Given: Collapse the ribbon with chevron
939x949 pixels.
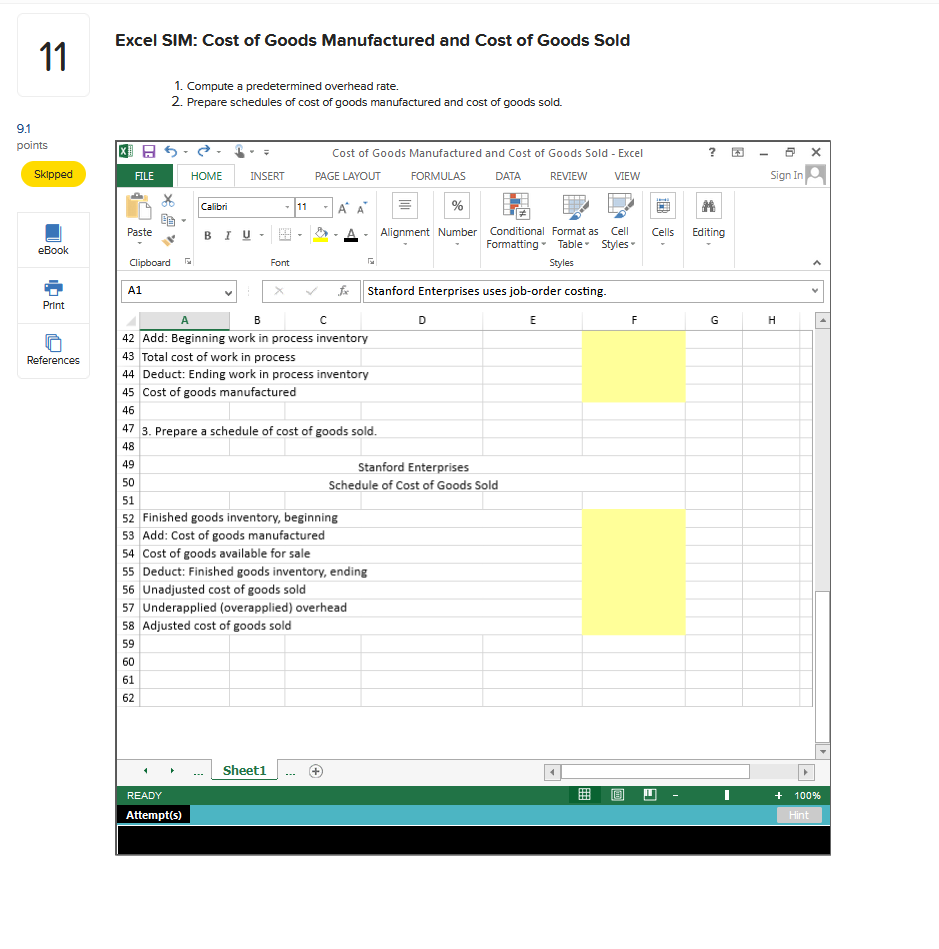Looking at the screenshot, I should coord(817,263).
